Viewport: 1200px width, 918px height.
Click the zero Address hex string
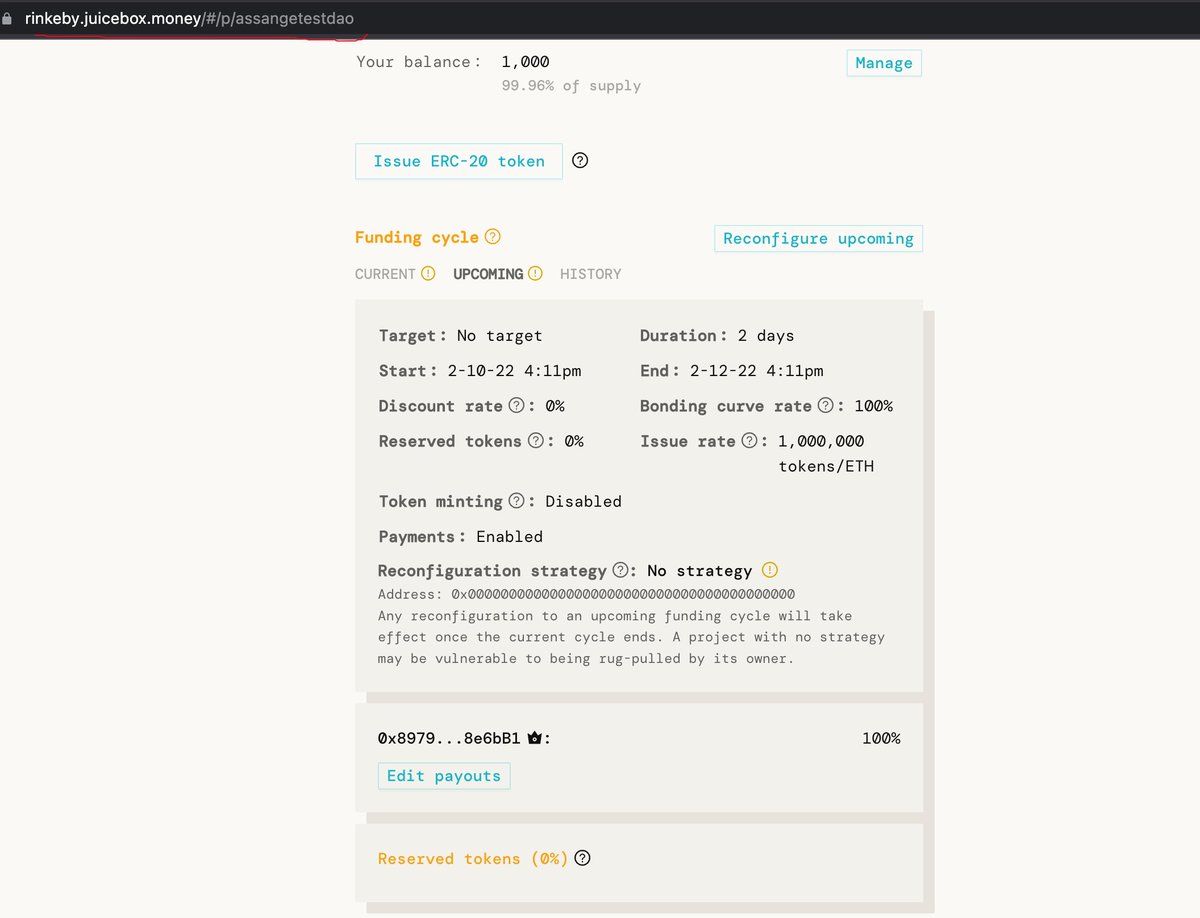click(x=623, y=594)
